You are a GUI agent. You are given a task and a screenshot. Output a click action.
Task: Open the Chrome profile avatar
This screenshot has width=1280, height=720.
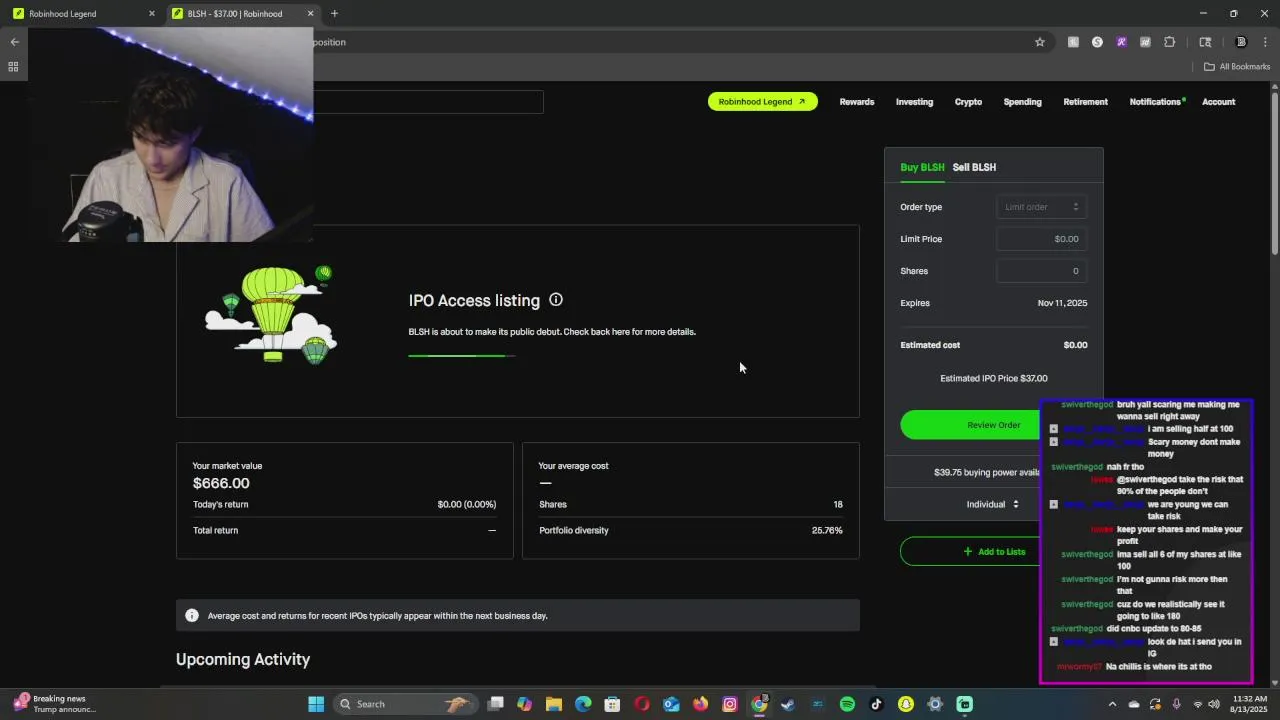1241,42
